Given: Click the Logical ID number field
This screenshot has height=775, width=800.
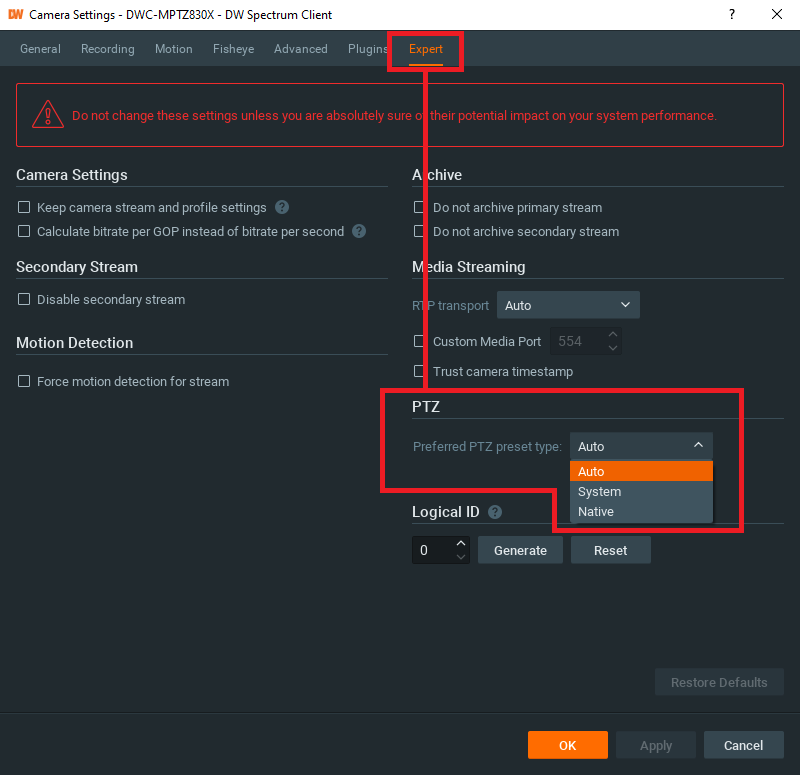Looking at the screenshot, I should (x=432, y=550).
